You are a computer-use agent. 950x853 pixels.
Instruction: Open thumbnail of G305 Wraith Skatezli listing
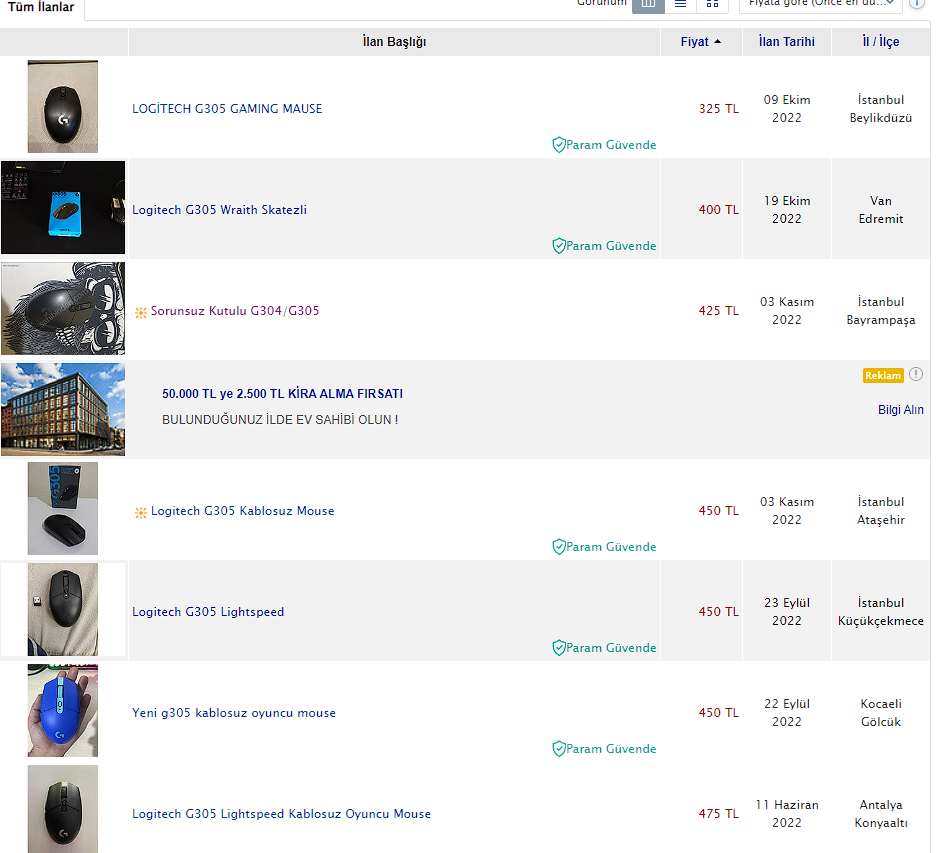(x=63, y=207)
